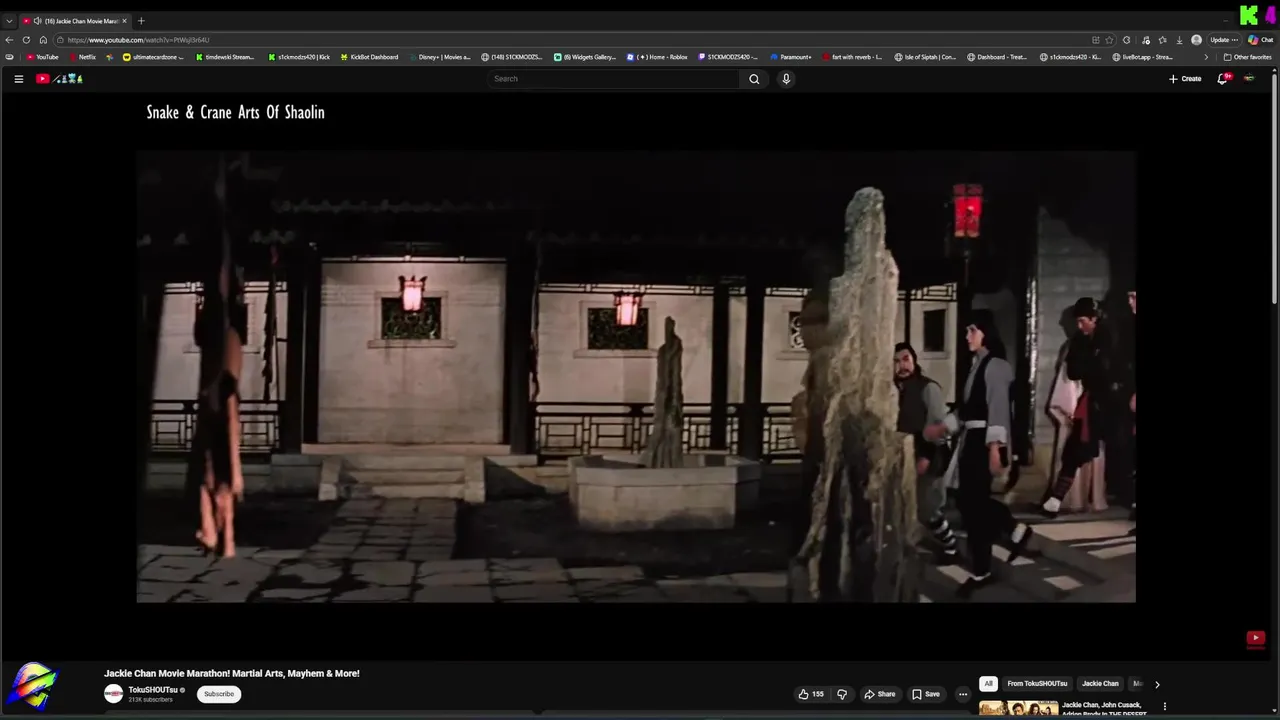Open Copilot Chat in browser toolbar
This screenshot has height=720, width=1280.
[1259, 40]
